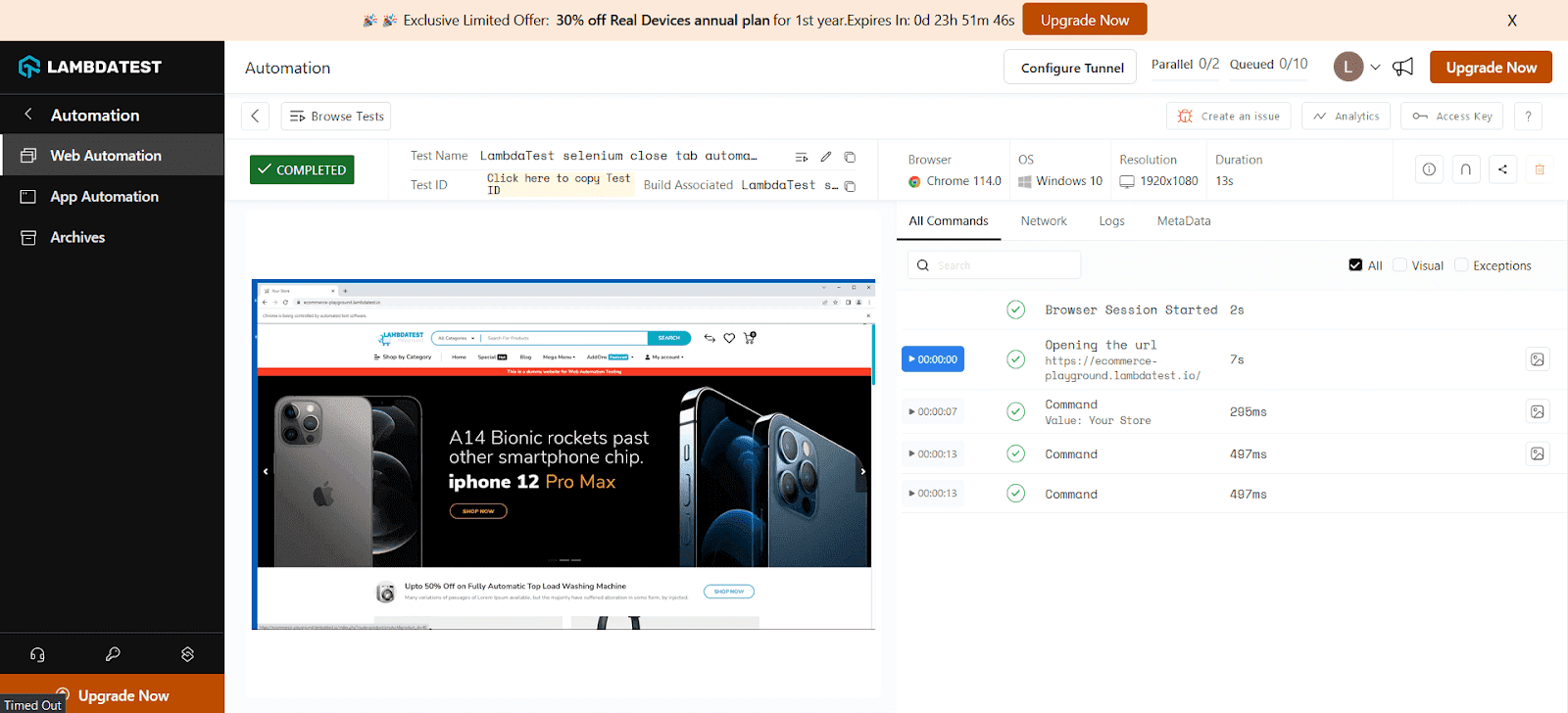
Task: Select App Automation in the sidebar
Action: [112, 196]
